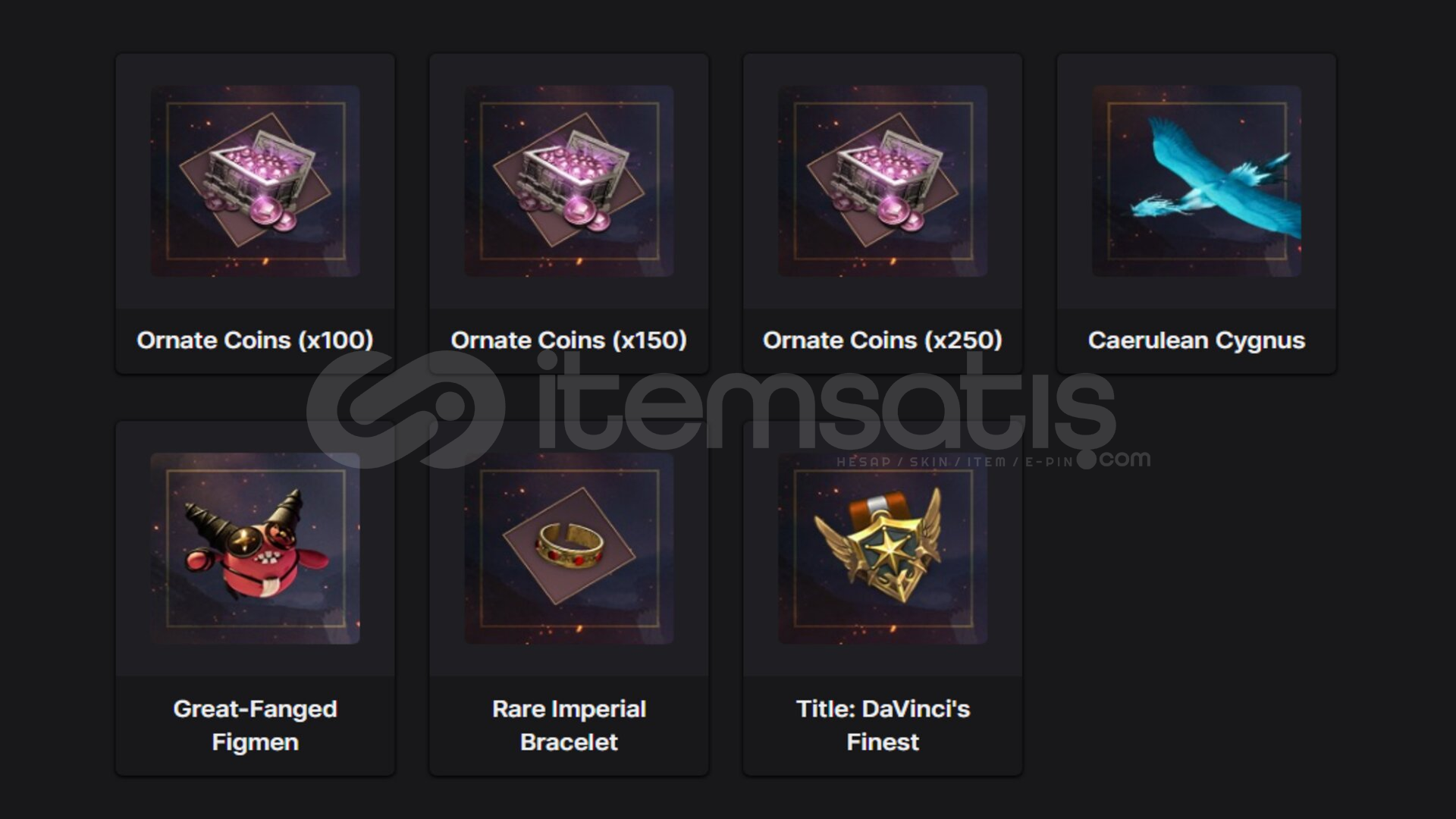The image size is (1456, 819).
Task: Open the Ornate Coins (x250) chest icon
Action: [x=883, y=180]
